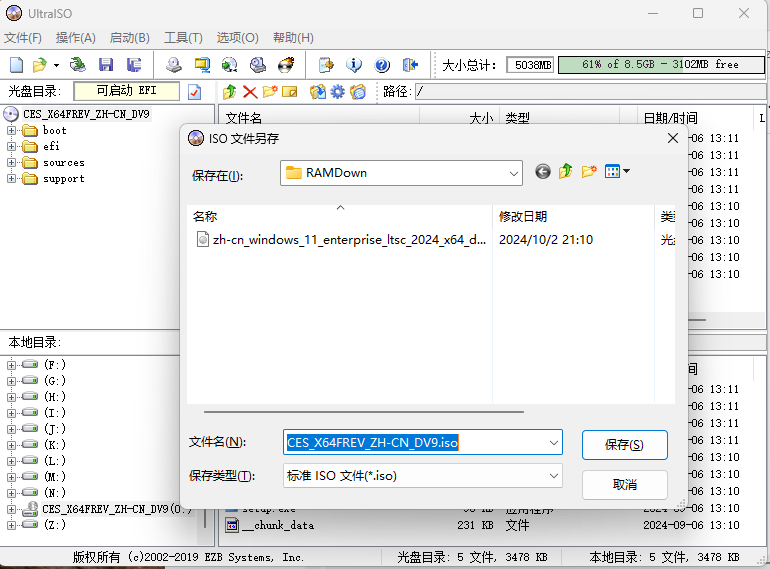Open the save type combo box
The image size is (770, 569).
423,476
